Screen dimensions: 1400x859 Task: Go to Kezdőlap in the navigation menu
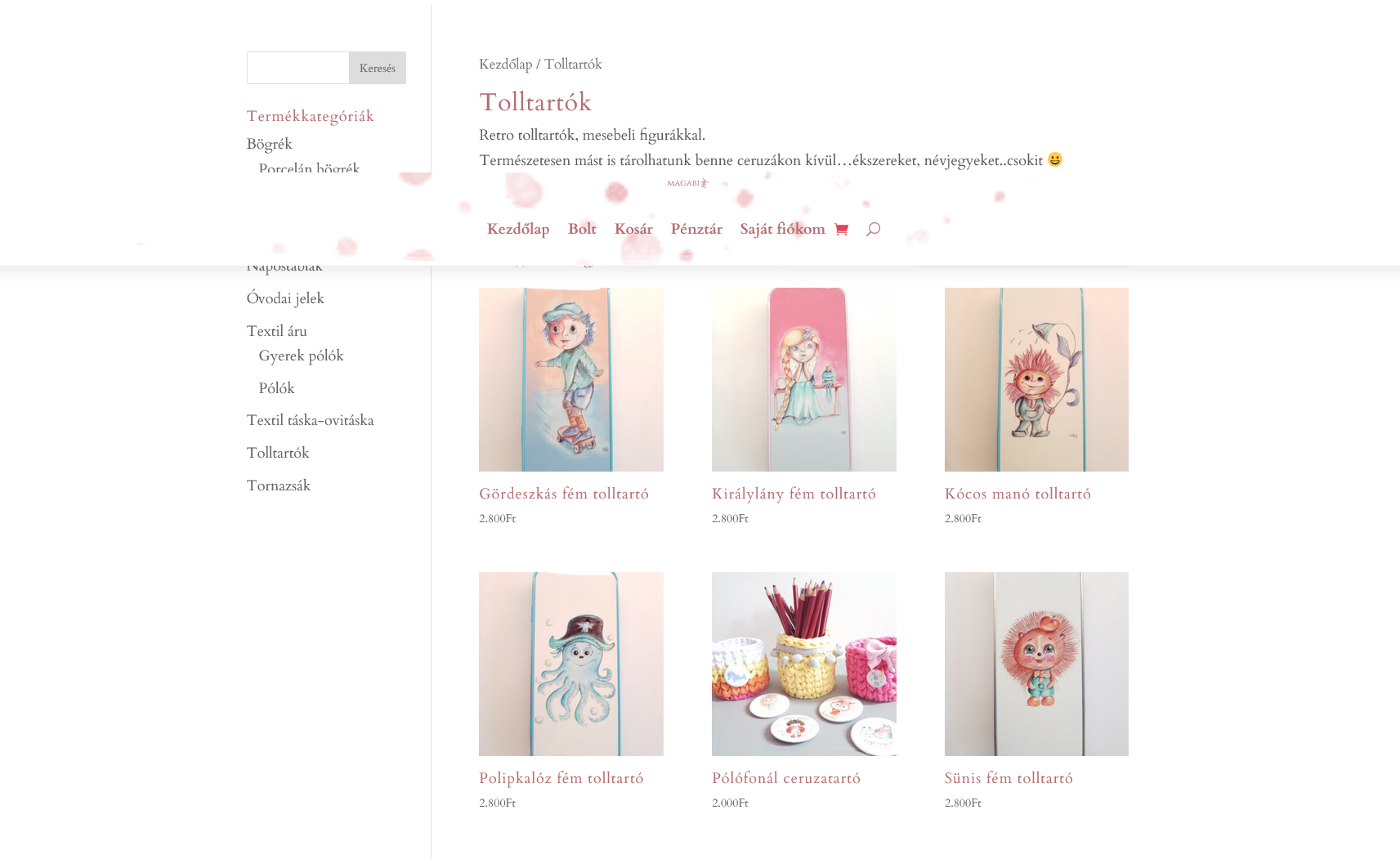(x=518, y=230)
